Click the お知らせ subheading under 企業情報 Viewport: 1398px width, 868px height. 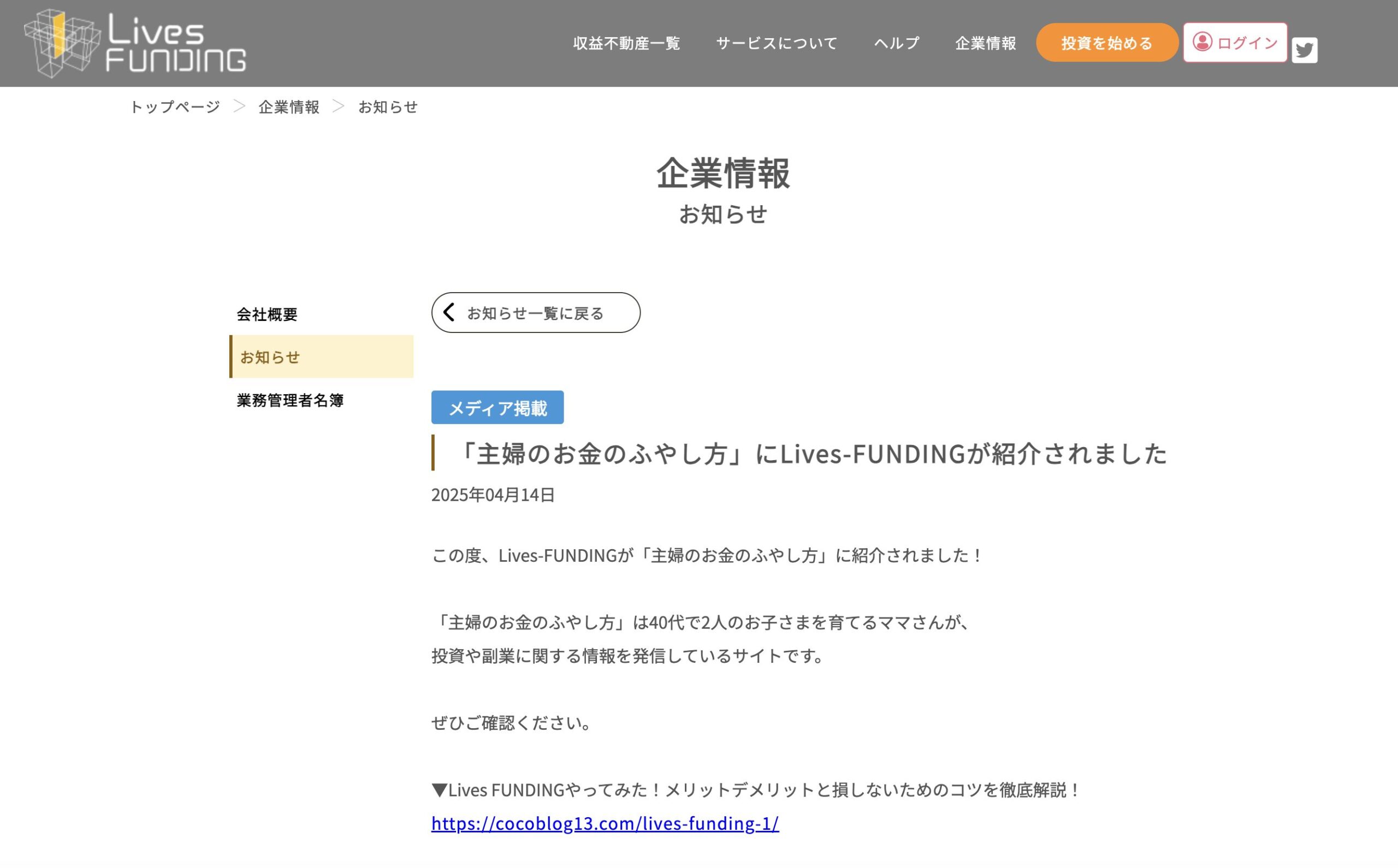click(723, 214)
